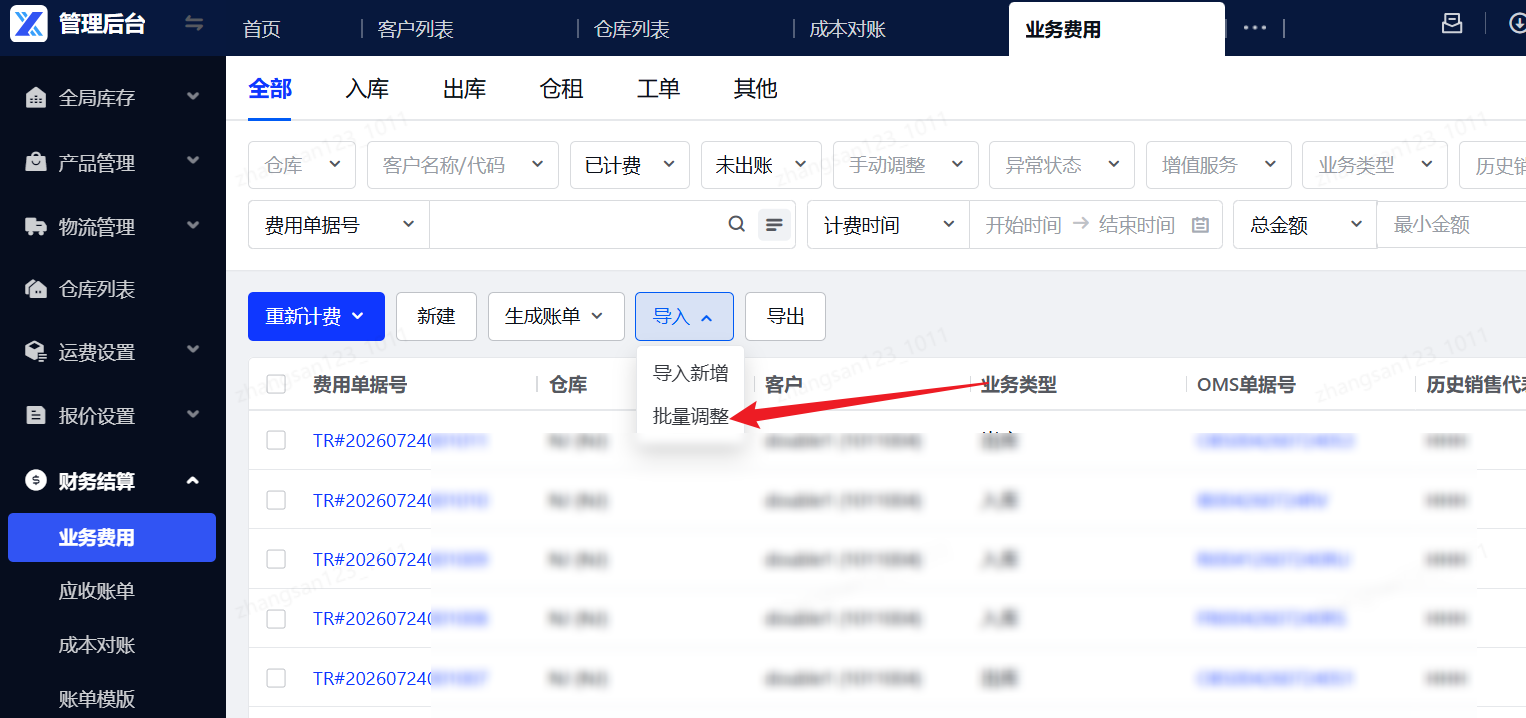This screenshot has width=1526, height=718.
Task: Click the 结束时间 date field
Action: [1137, 225]
